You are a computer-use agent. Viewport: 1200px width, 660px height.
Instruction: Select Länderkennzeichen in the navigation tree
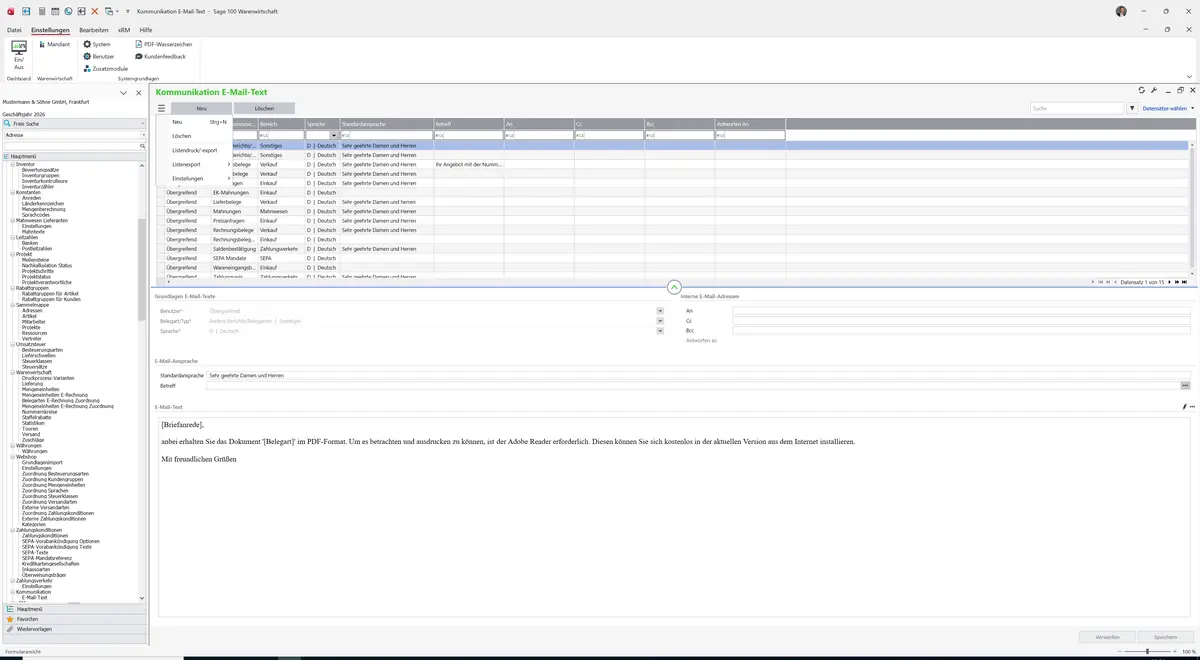tap(43, 203)
